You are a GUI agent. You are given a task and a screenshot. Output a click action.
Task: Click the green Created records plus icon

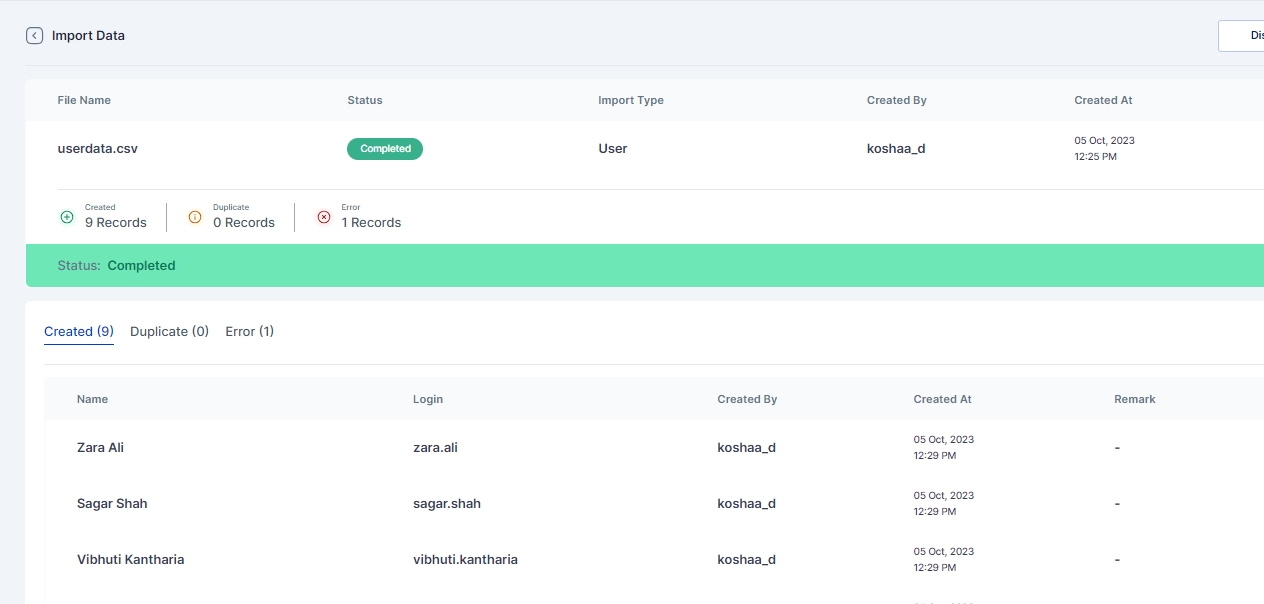pyautogui.click(x=67, y=216)
